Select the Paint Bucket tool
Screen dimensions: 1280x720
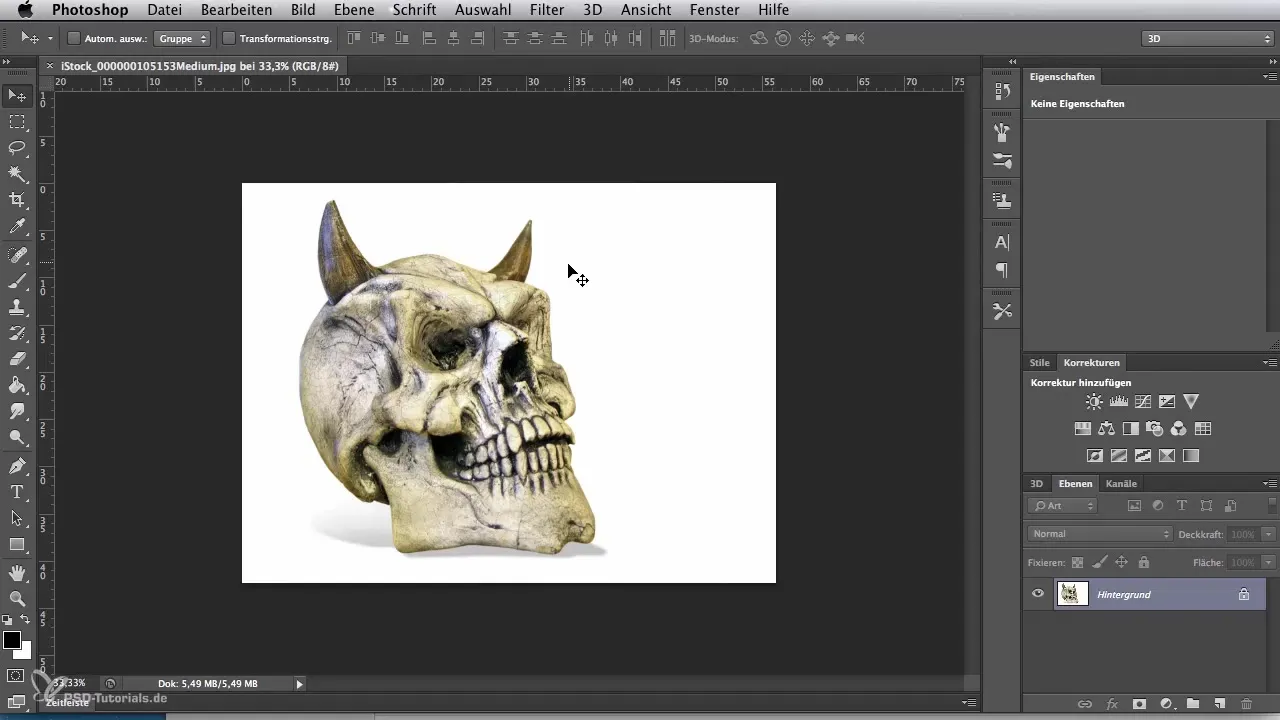click(17, 385)
